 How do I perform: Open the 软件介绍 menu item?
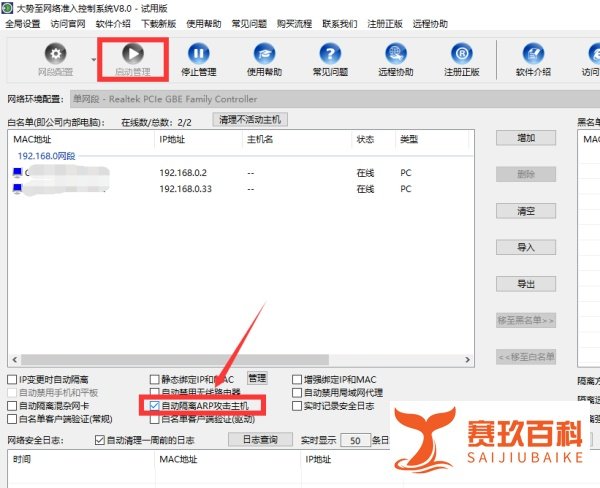pyautogui.click(x=113, y=24)
